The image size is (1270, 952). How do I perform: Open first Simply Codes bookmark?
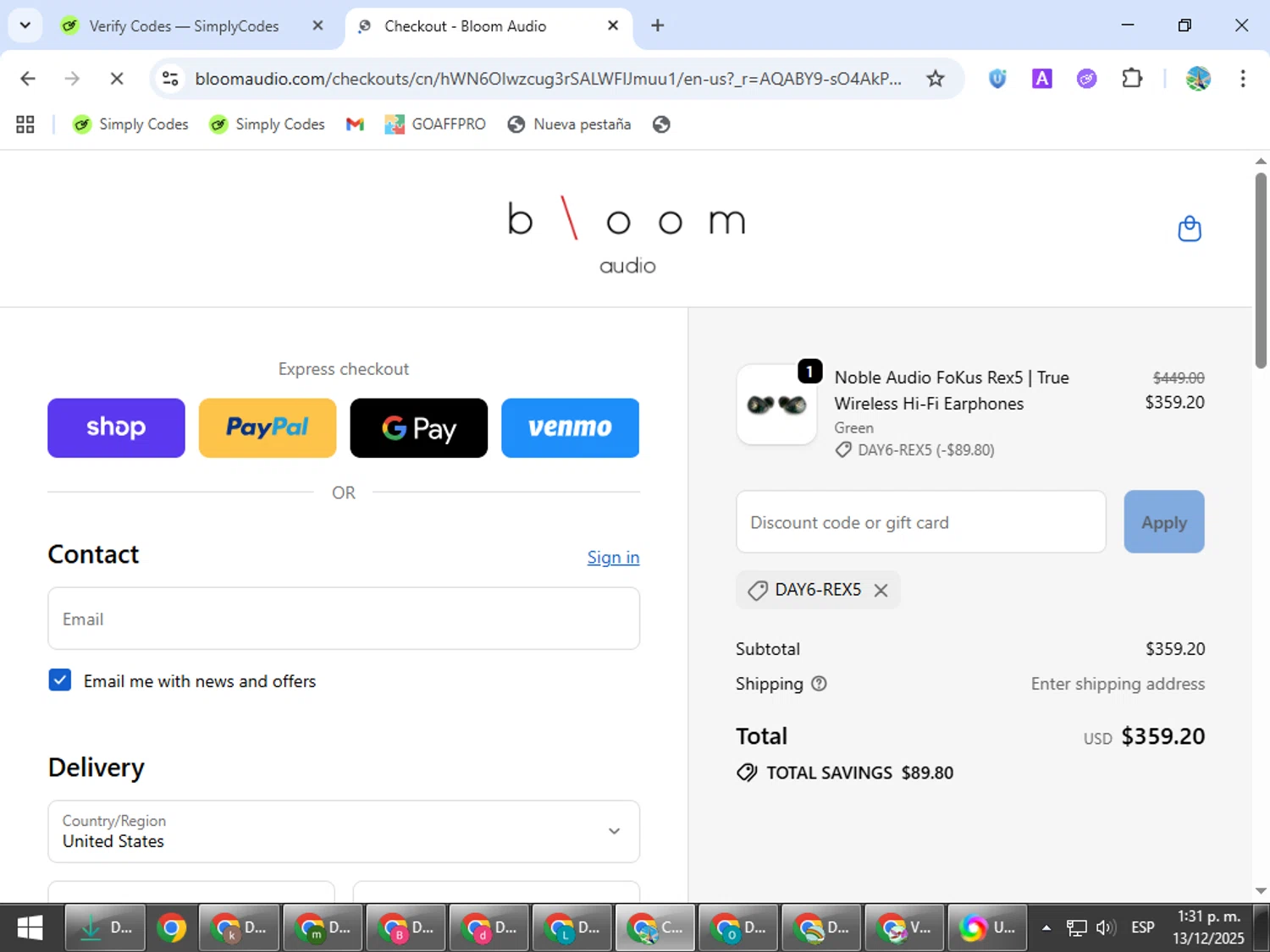pyautogui.click(x=130, y=124)
